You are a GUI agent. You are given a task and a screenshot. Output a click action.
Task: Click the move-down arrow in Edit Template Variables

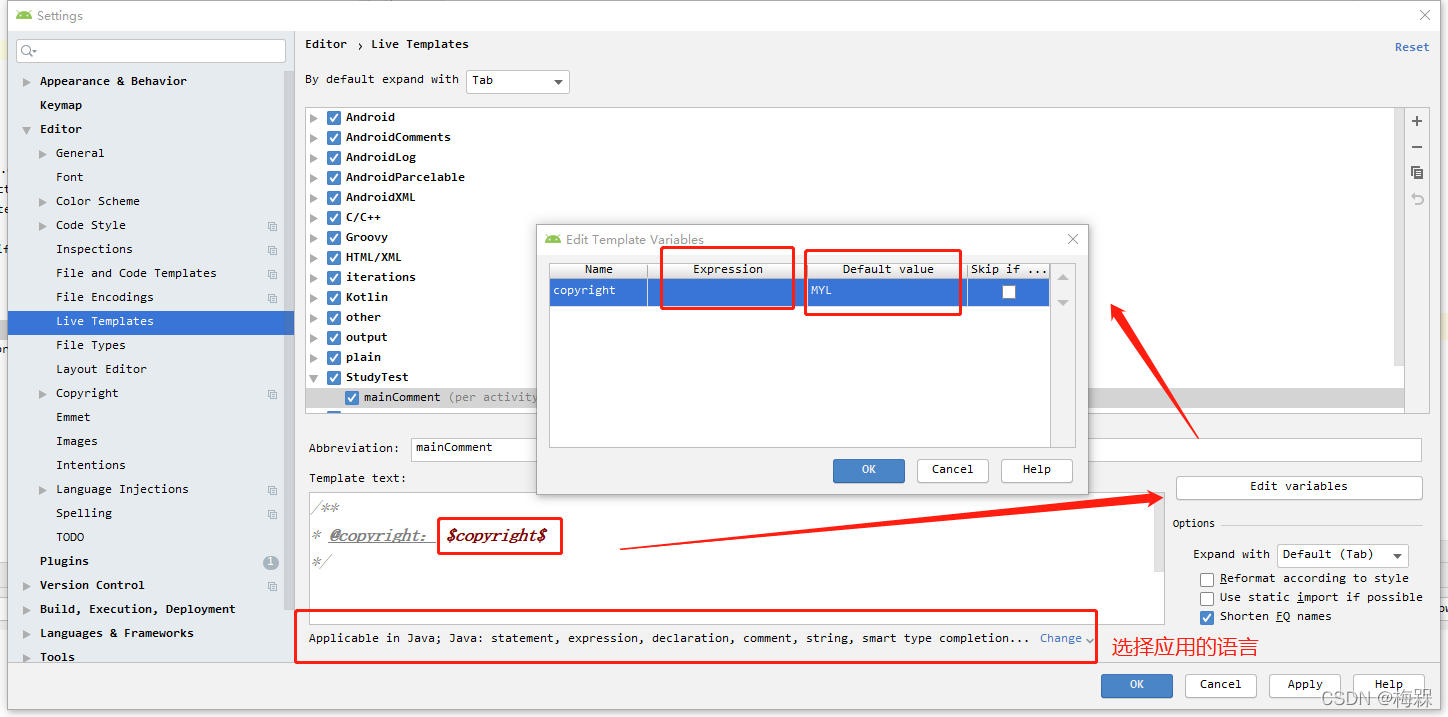pyautogui.click(x=1063, y=302)
